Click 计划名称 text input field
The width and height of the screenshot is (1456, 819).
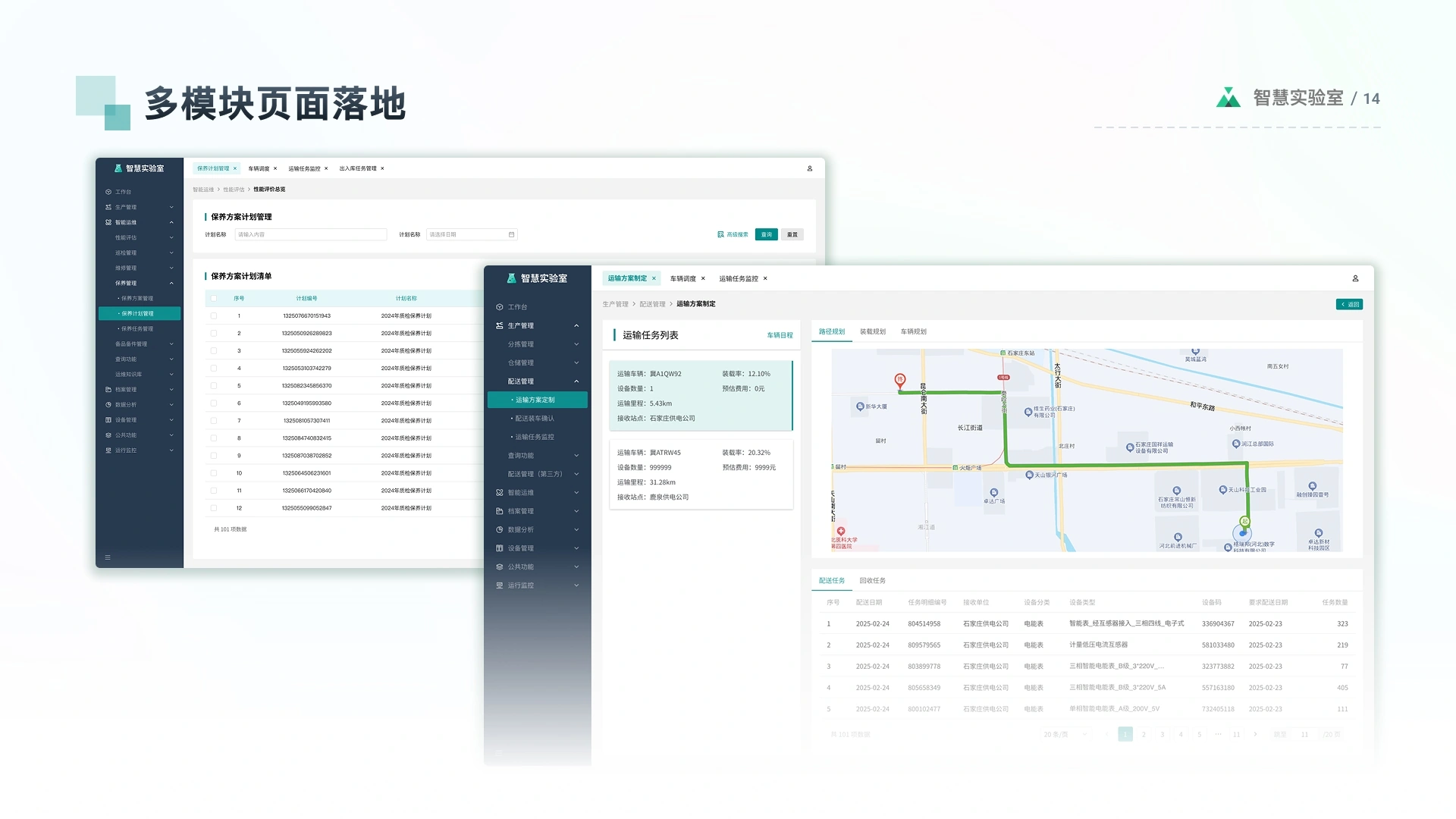click(311, 234)
